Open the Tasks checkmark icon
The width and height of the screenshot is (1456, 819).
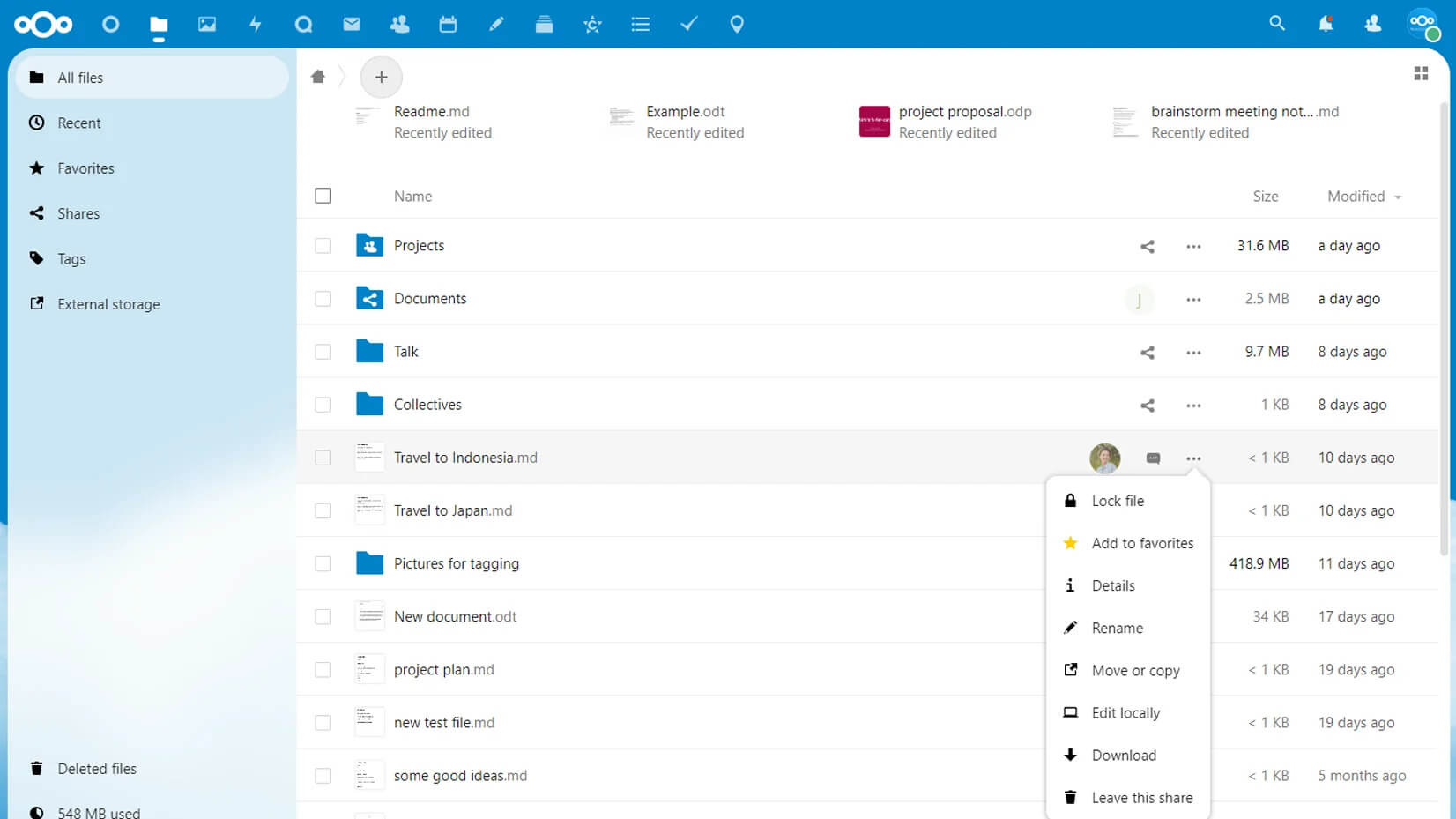[688, 24]
